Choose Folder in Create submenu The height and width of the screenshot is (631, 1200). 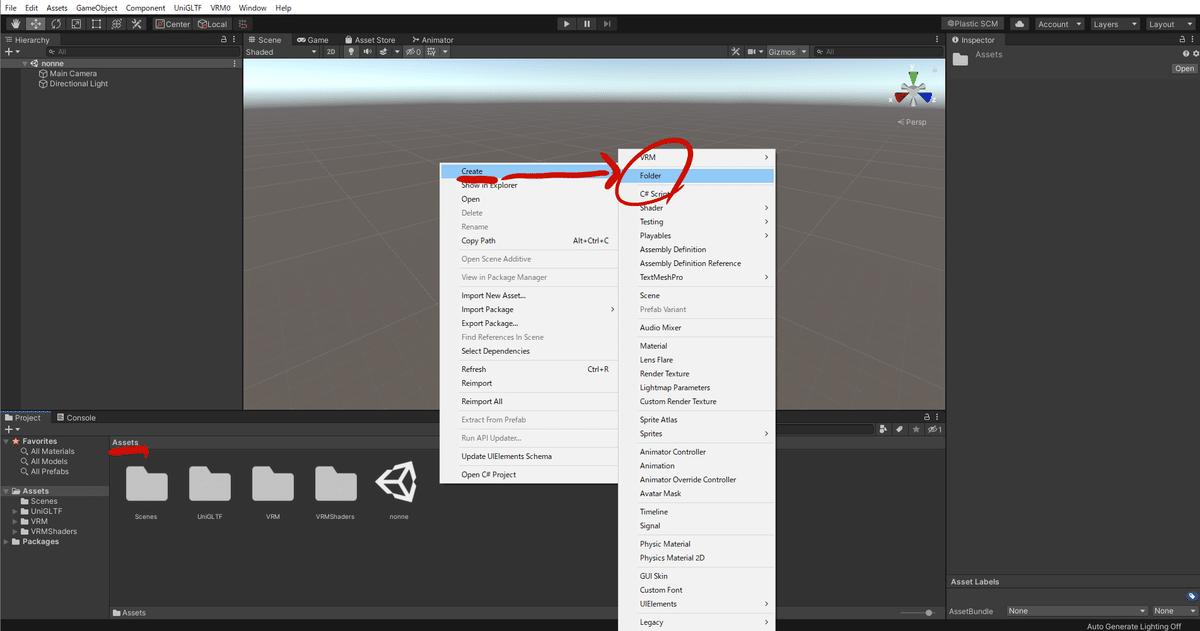coord(696,176)
